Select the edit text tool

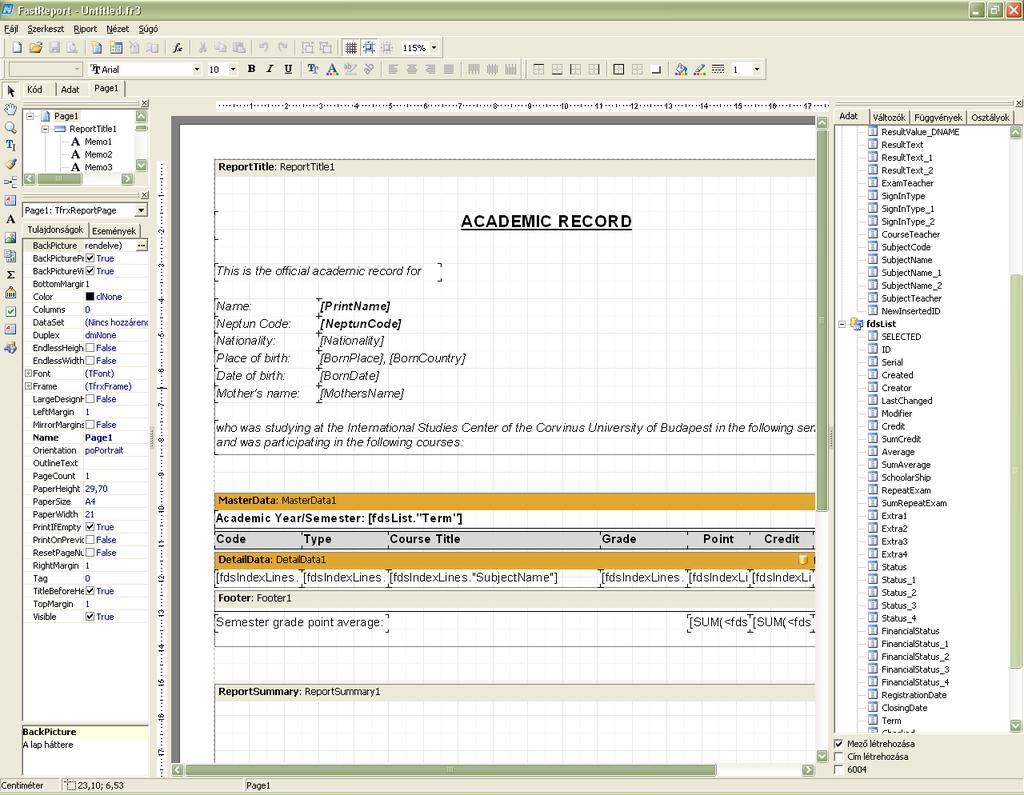[x=10, y=146]
